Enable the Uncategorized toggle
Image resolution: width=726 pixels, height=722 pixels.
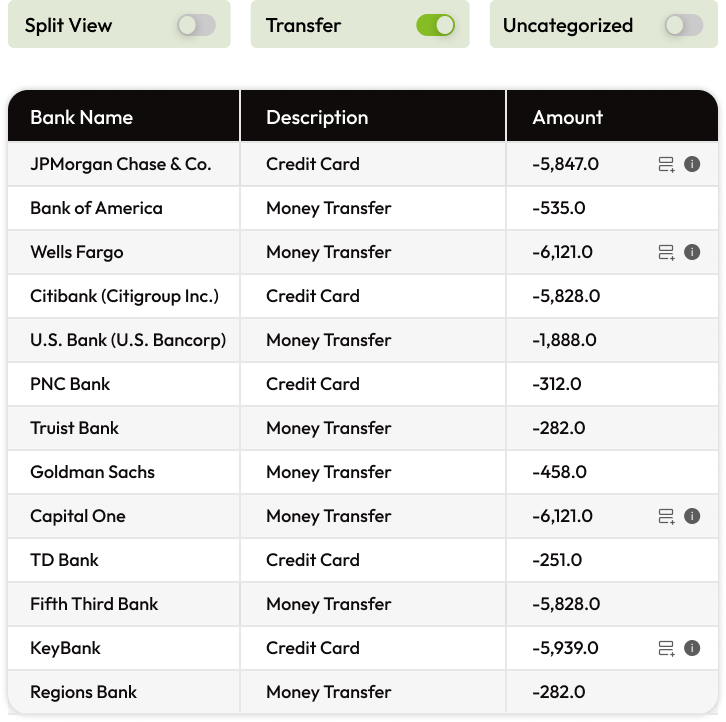tap(684, 25)
